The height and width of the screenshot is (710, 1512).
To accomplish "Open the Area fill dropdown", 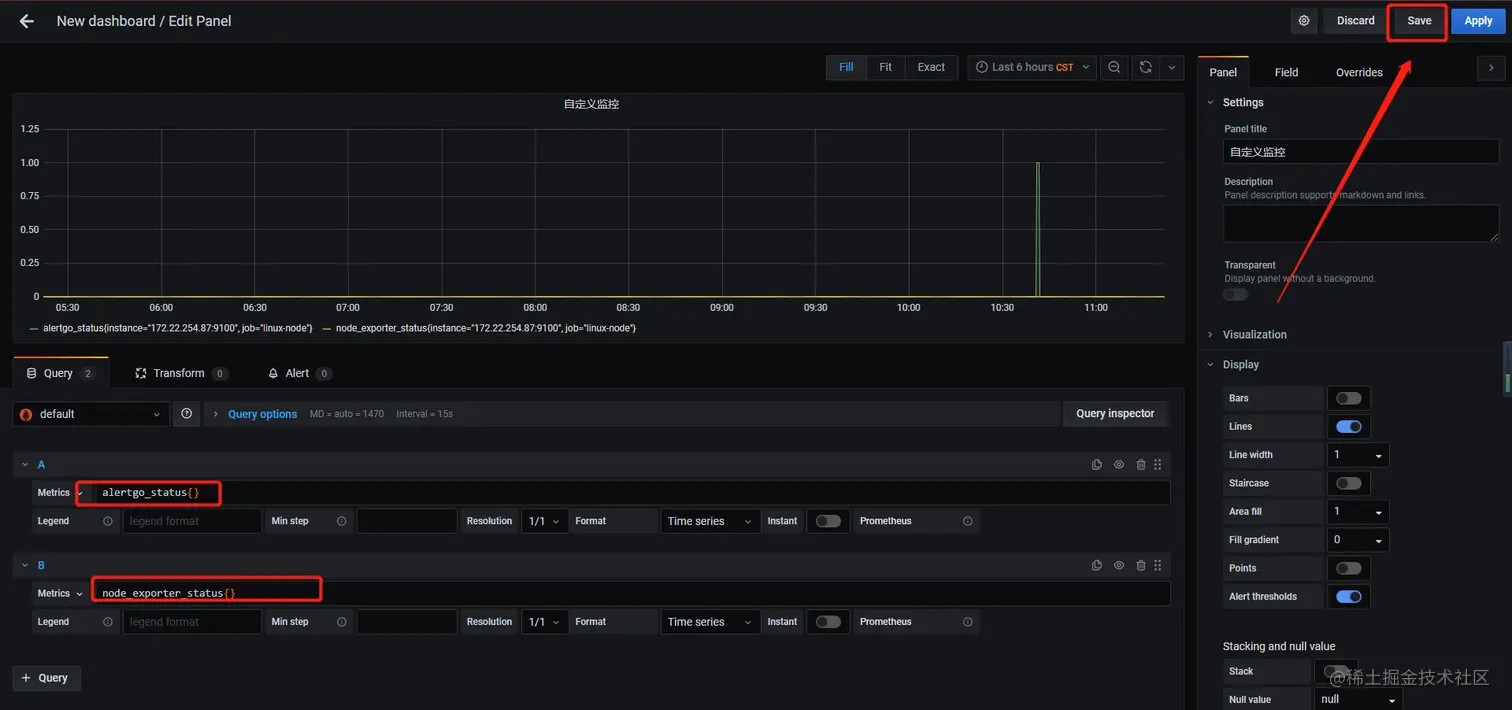I will [x=1358, y=511].
